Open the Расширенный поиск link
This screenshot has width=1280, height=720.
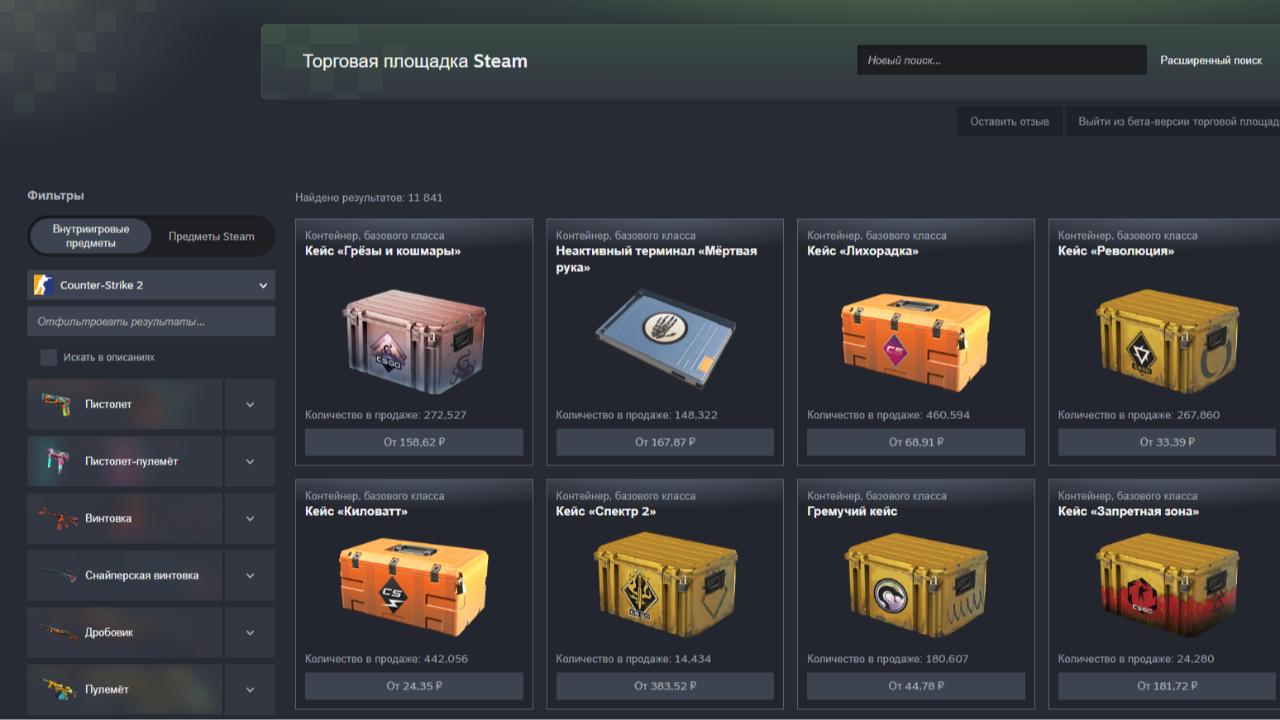[1211, 60]
